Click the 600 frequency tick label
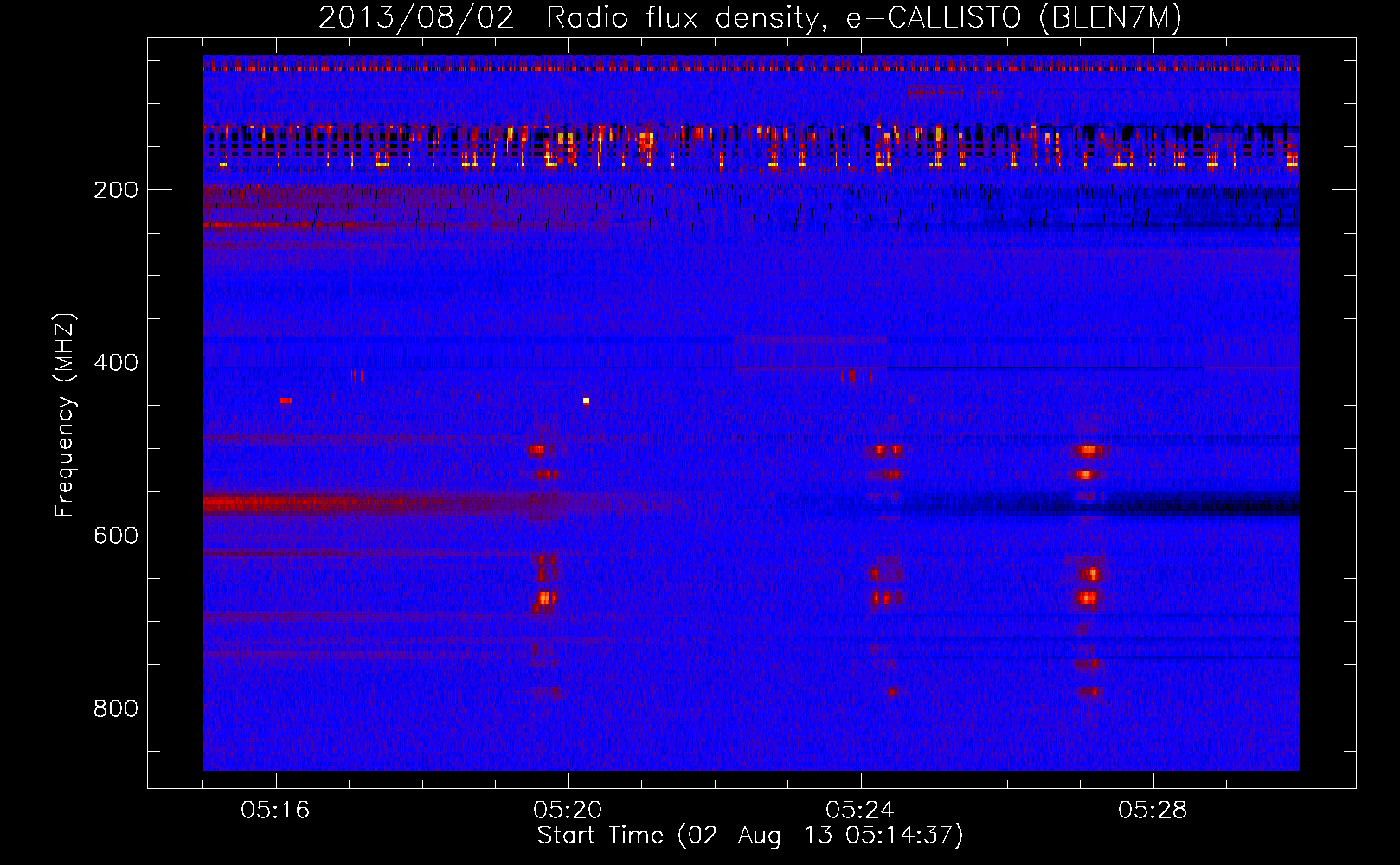 point(116,535)
